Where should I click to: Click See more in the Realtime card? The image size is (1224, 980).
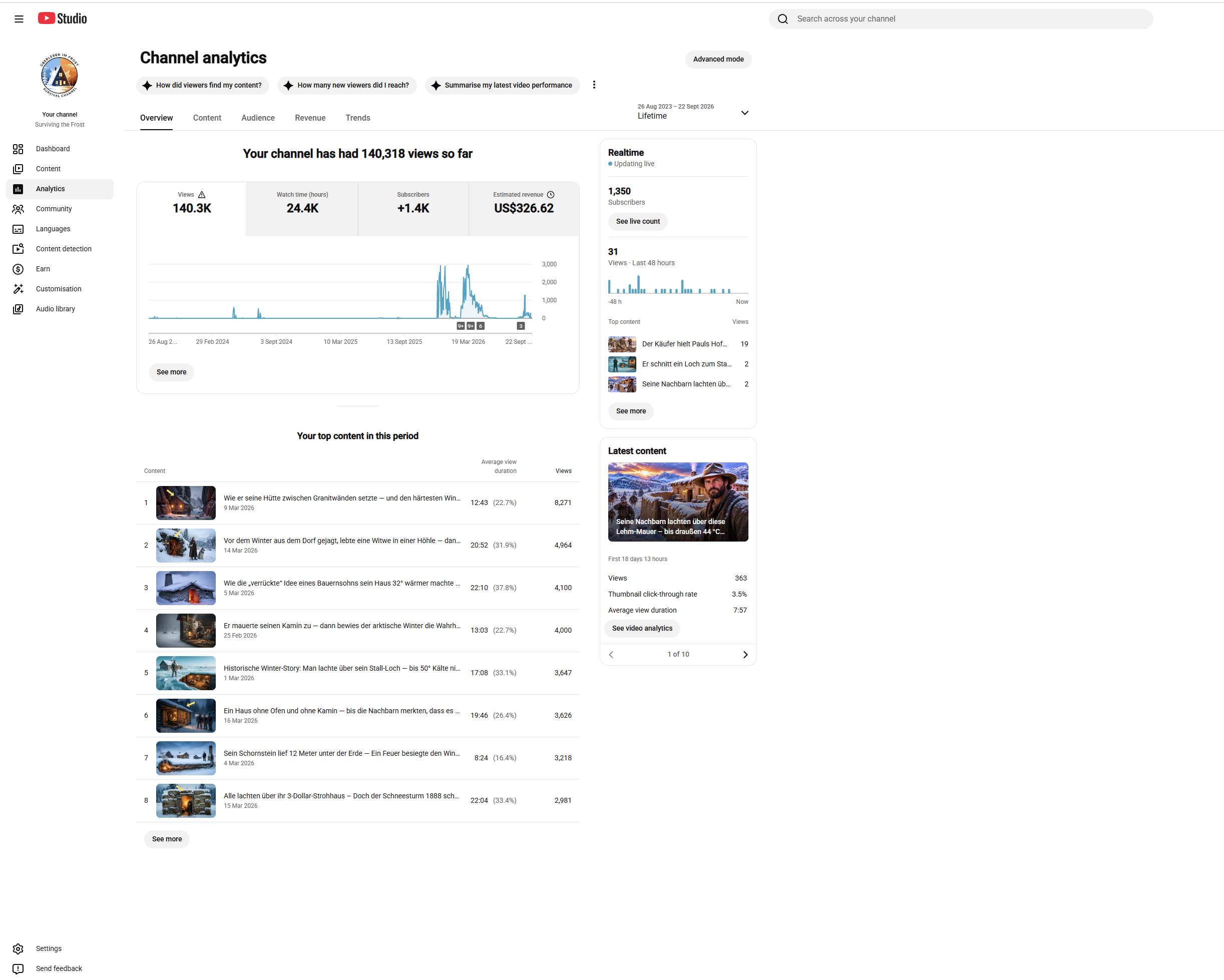click(631, 411)
